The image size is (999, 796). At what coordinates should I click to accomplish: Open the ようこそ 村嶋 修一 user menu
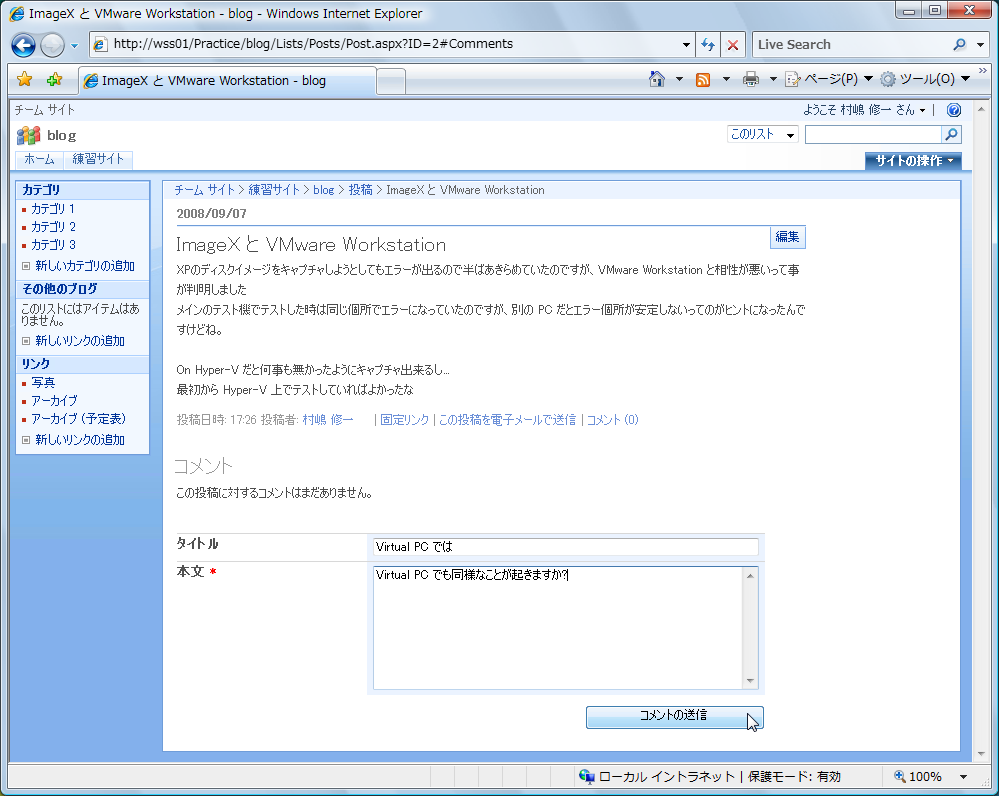pos(864,110)
